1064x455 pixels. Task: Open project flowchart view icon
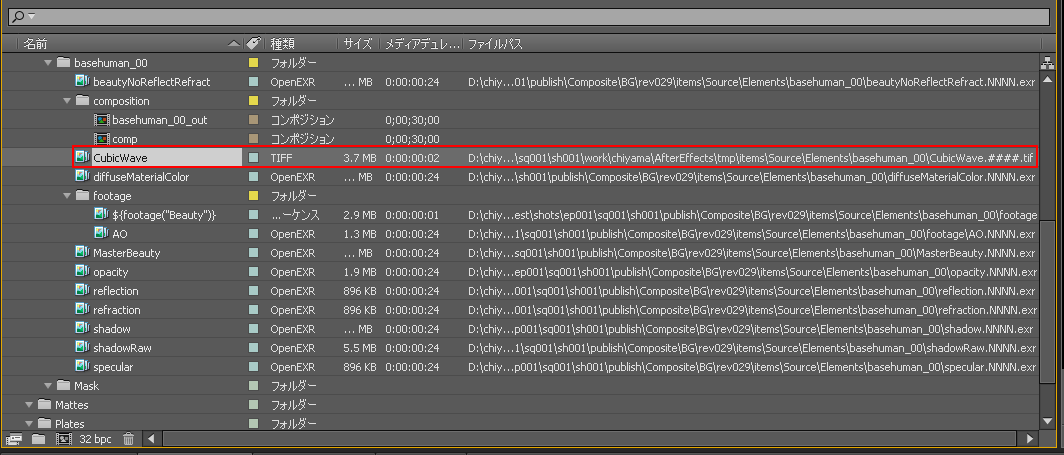point(1046,62)
